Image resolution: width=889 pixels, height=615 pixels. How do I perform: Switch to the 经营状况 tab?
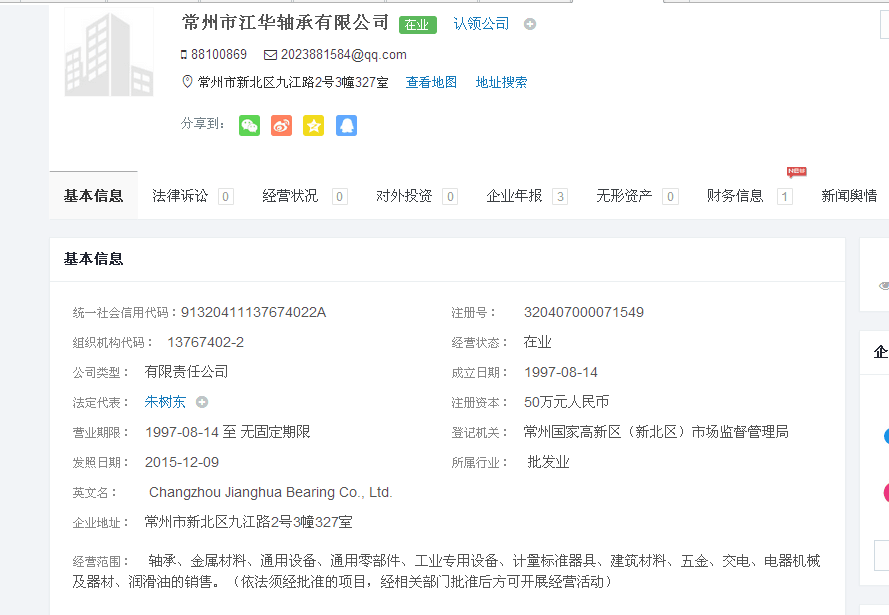click(x=291, y=196)
